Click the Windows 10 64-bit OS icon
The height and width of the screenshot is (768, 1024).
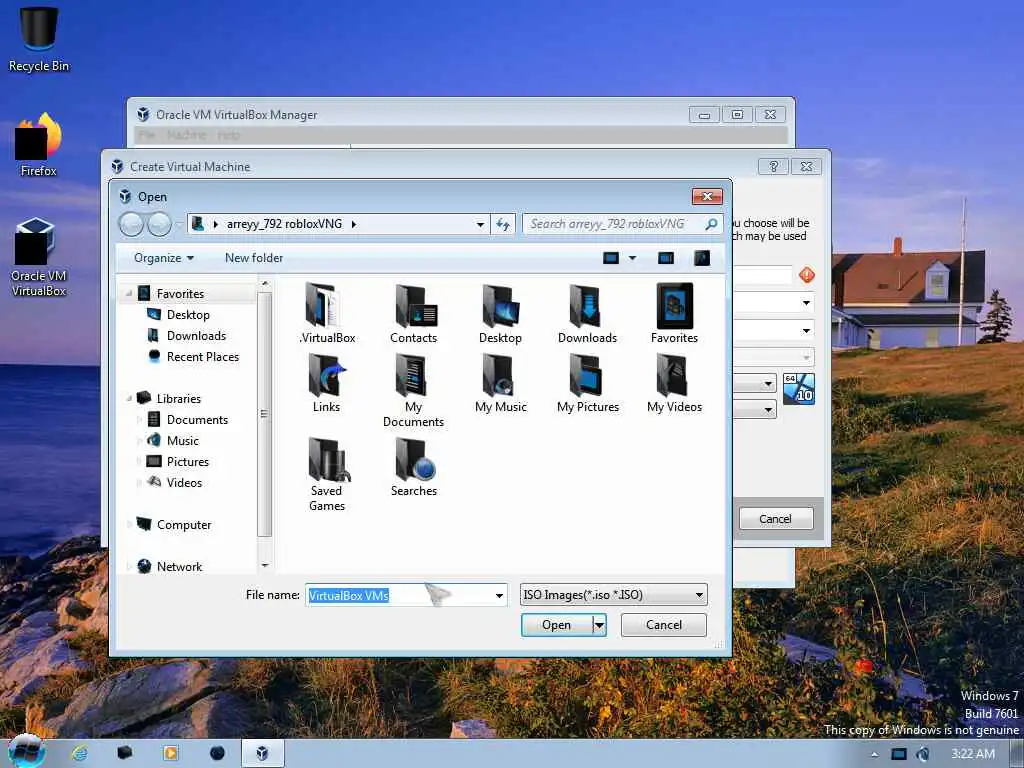tap(799, 389)
